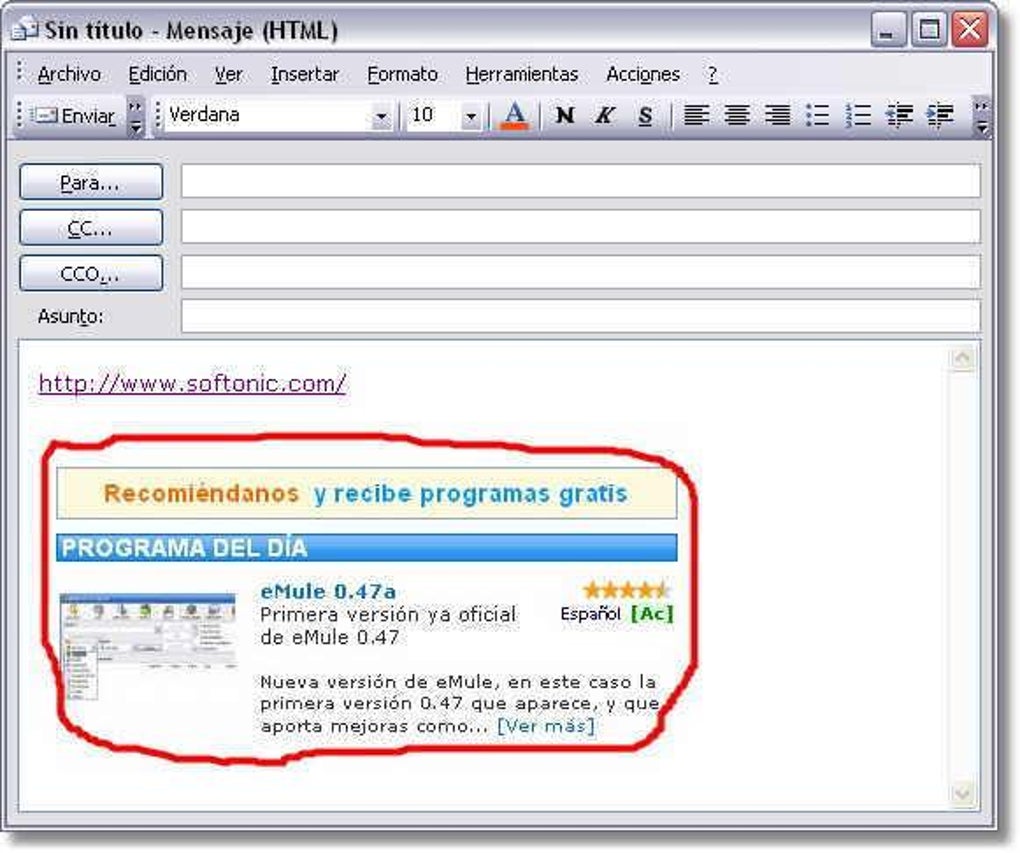Open the font size 10 dropdown

pos(470,117)
